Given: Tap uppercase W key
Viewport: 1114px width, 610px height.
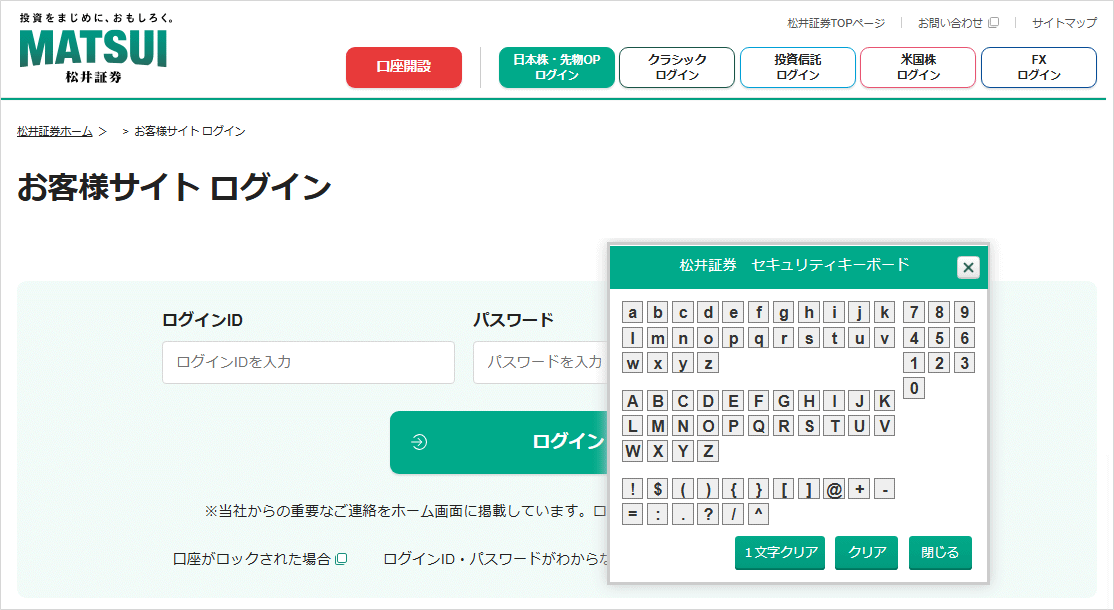Looking at the screenshot, I should (x=632, y=451).
